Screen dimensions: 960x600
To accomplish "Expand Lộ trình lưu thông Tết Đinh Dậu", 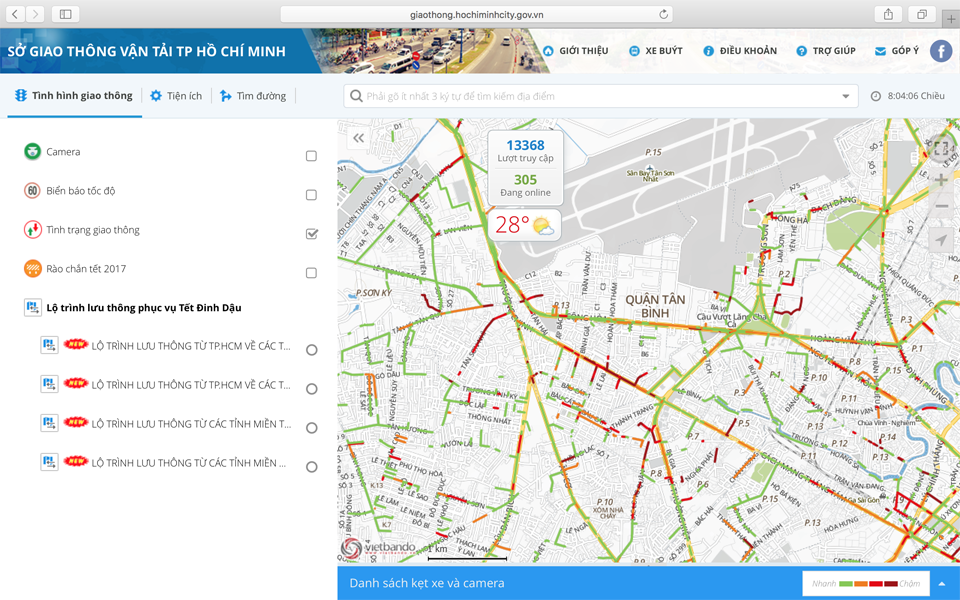I will 144,308.
